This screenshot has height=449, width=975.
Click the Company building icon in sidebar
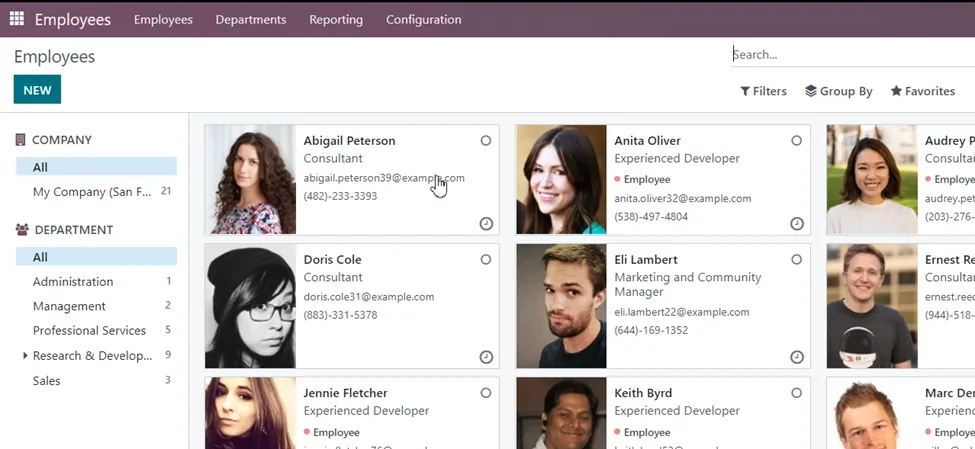21,140
